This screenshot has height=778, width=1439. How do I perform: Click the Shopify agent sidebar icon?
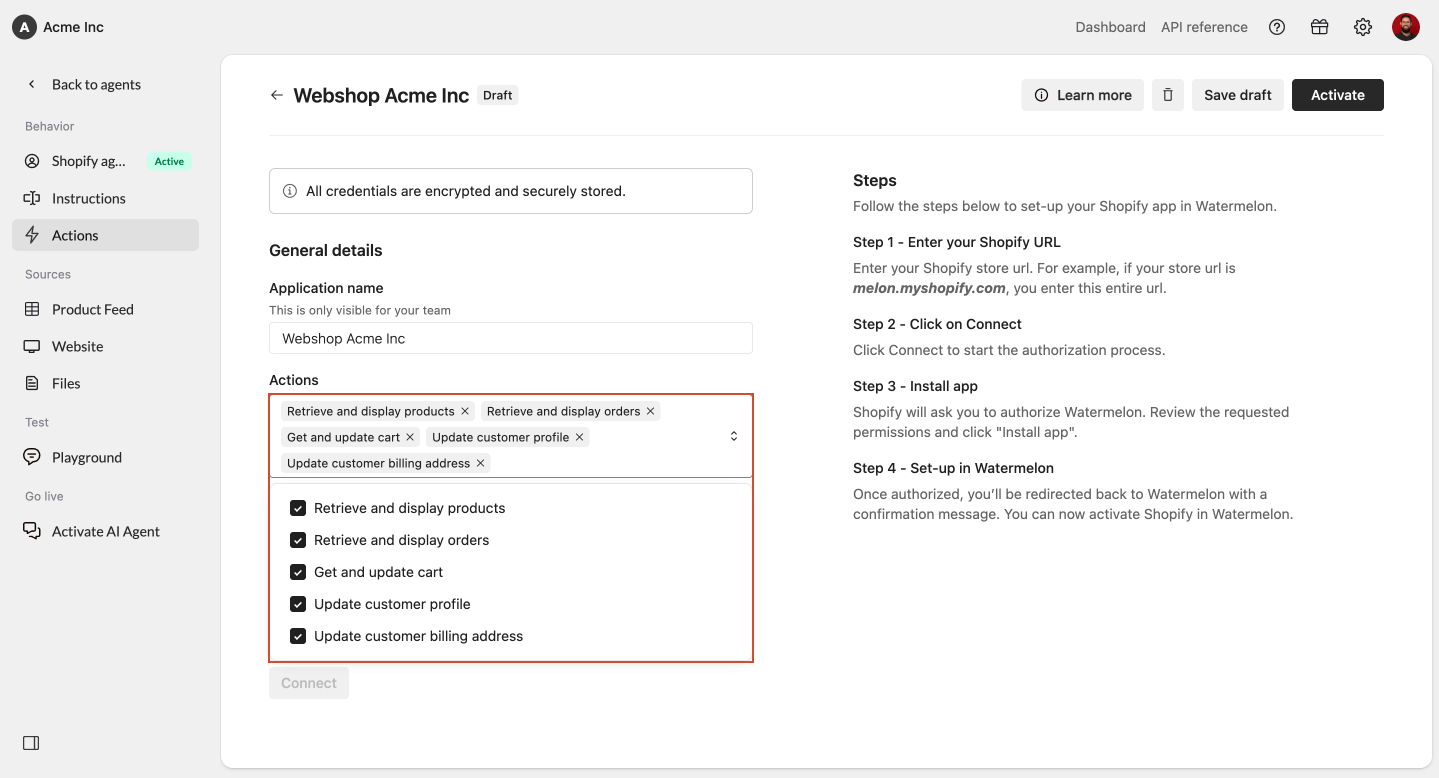pos(32,161)
